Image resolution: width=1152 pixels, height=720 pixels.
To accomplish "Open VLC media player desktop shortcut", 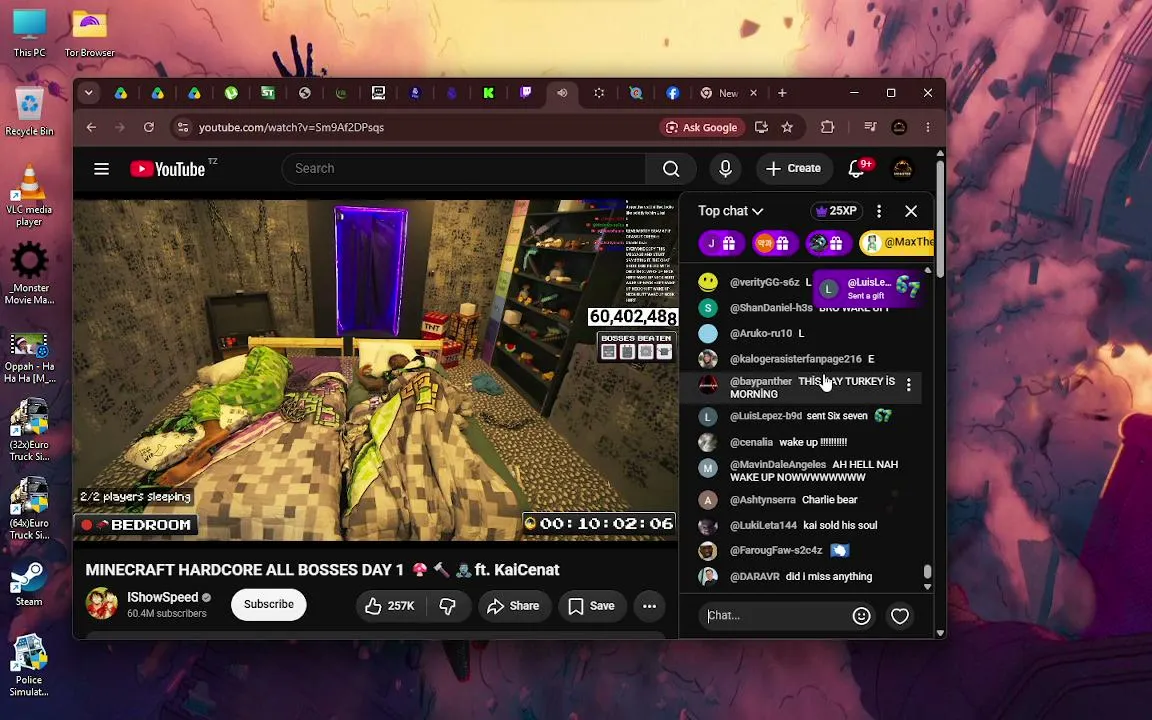I will coord(29,195).
